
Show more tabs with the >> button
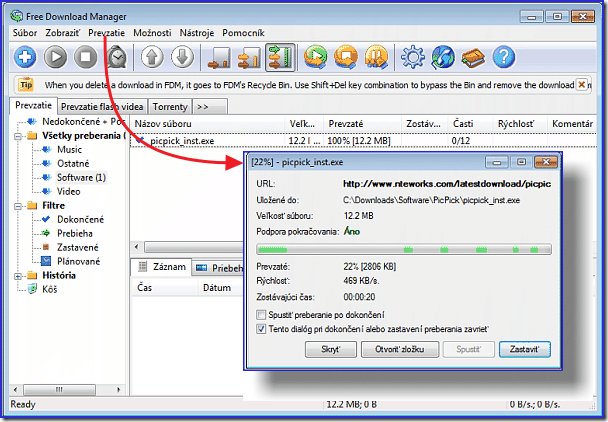point(209,107)
